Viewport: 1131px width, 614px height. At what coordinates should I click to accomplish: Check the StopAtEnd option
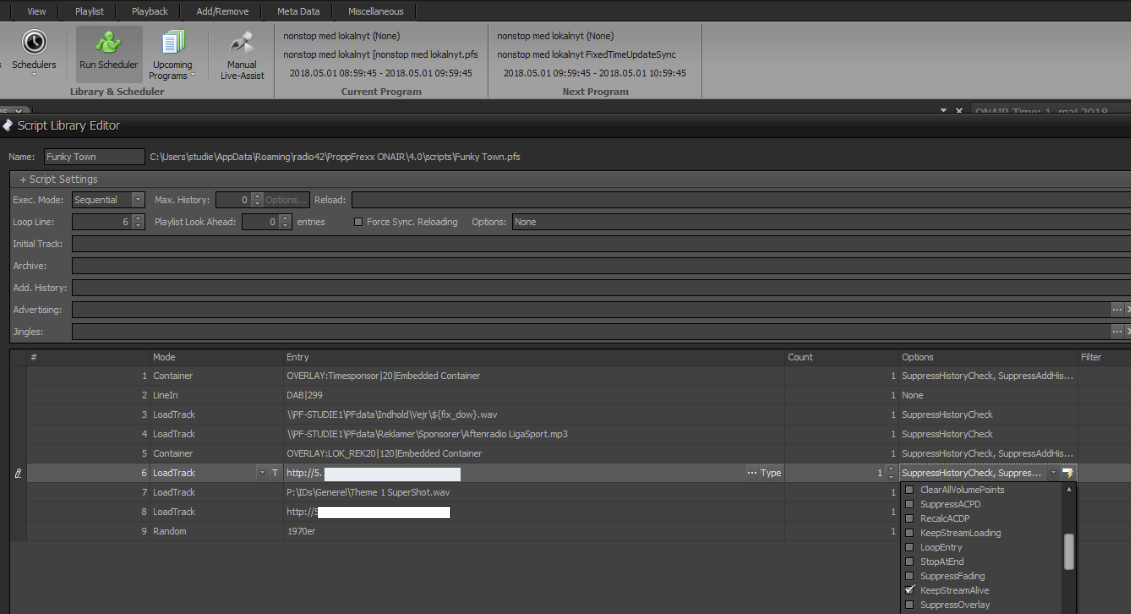click(x=909, y=562)
